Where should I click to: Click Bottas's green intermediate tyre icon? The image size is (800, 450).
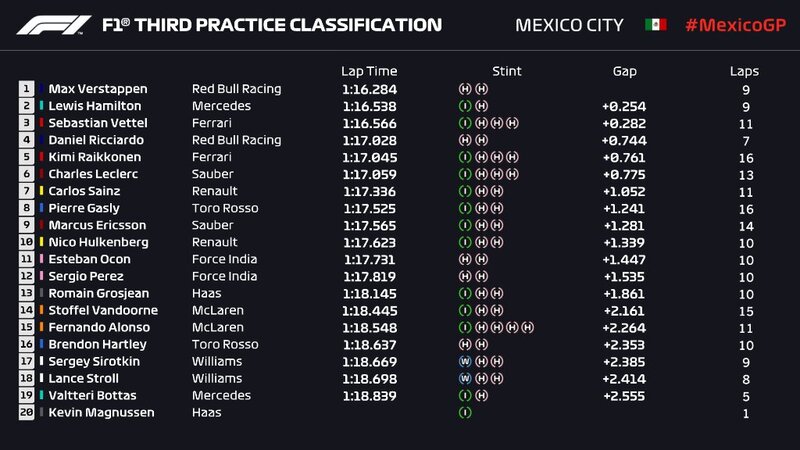coord(464,395)
